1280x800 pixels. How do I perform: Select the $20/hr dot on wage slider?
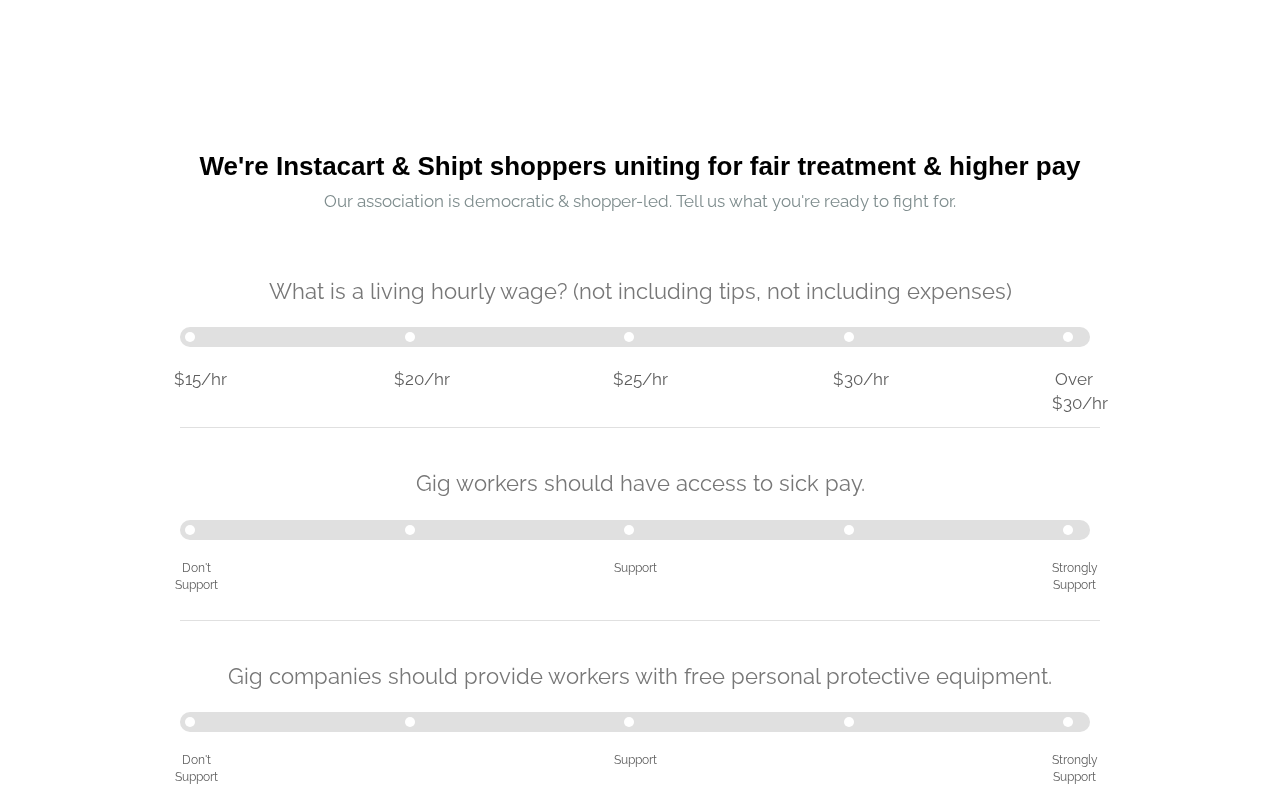coord(410,337)
